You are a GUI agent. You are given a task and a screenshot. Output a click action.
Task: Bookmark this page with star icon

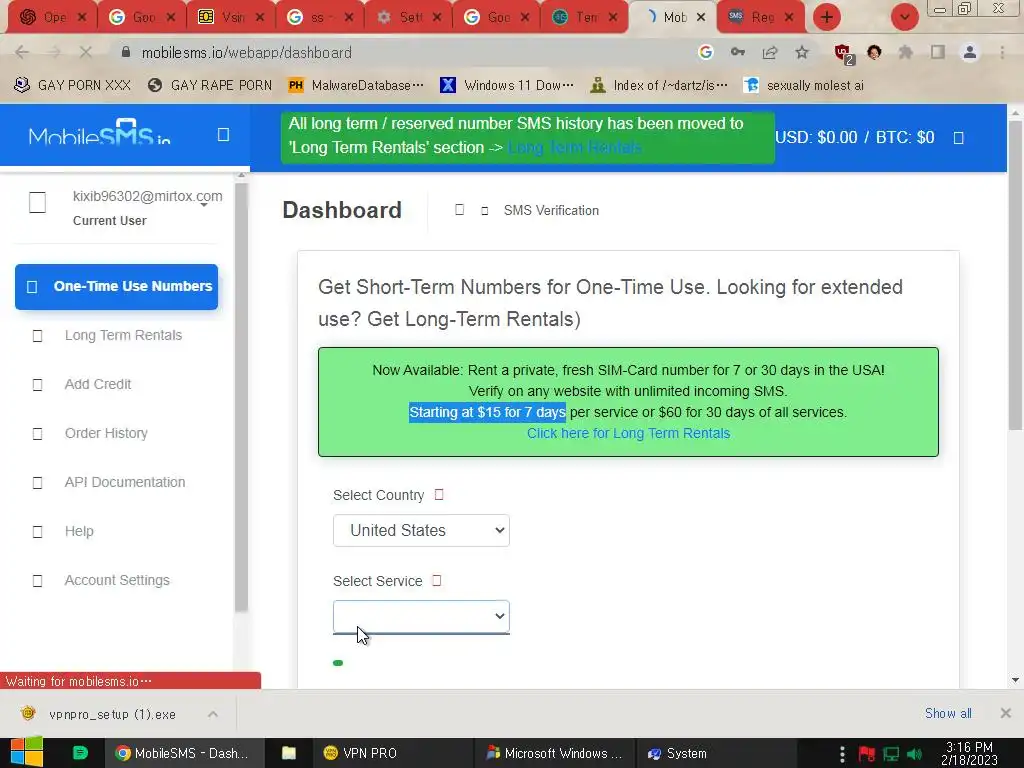pos(802,52)
